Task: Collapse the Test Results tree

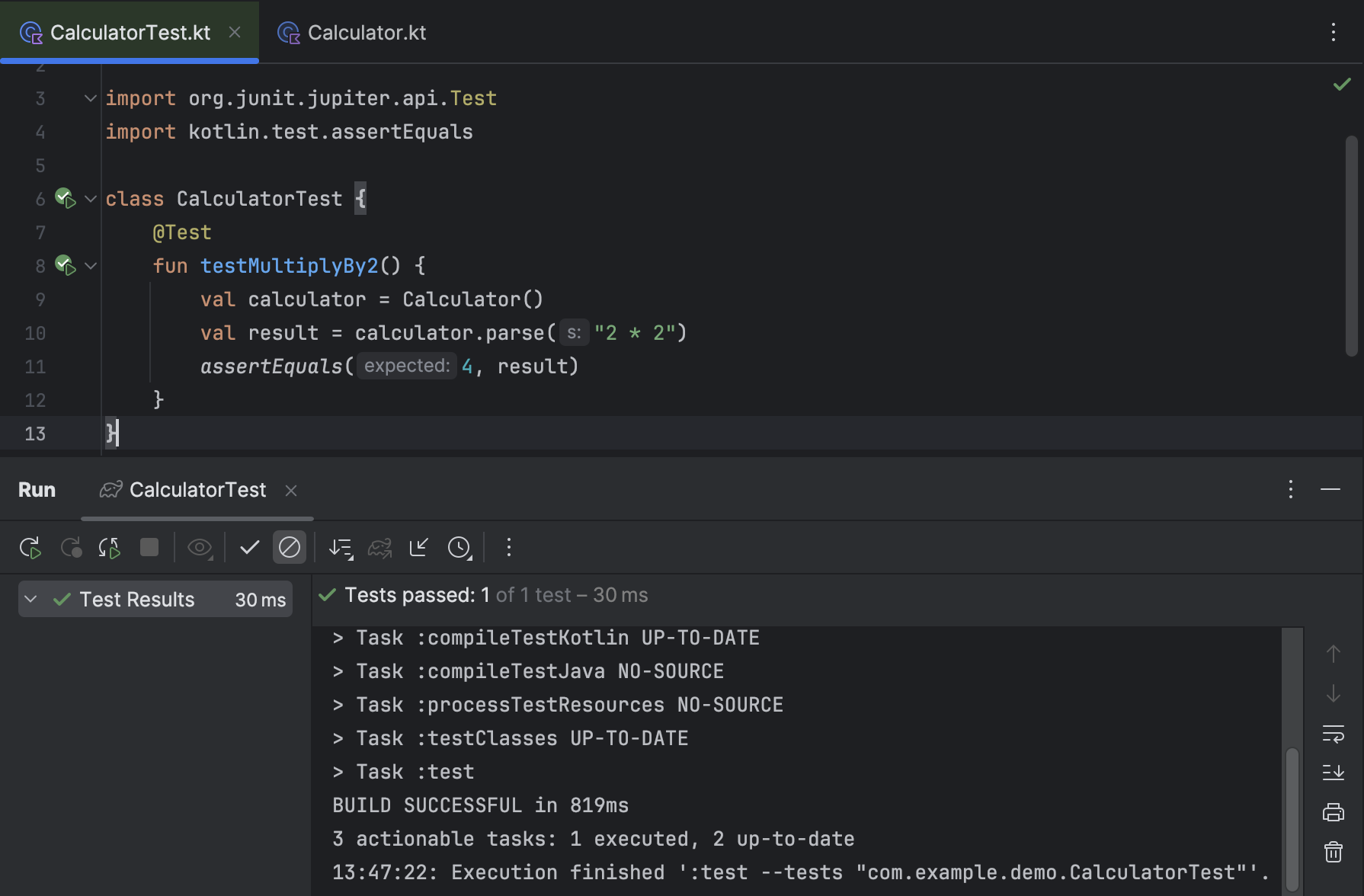Action: tap(30, 599)
